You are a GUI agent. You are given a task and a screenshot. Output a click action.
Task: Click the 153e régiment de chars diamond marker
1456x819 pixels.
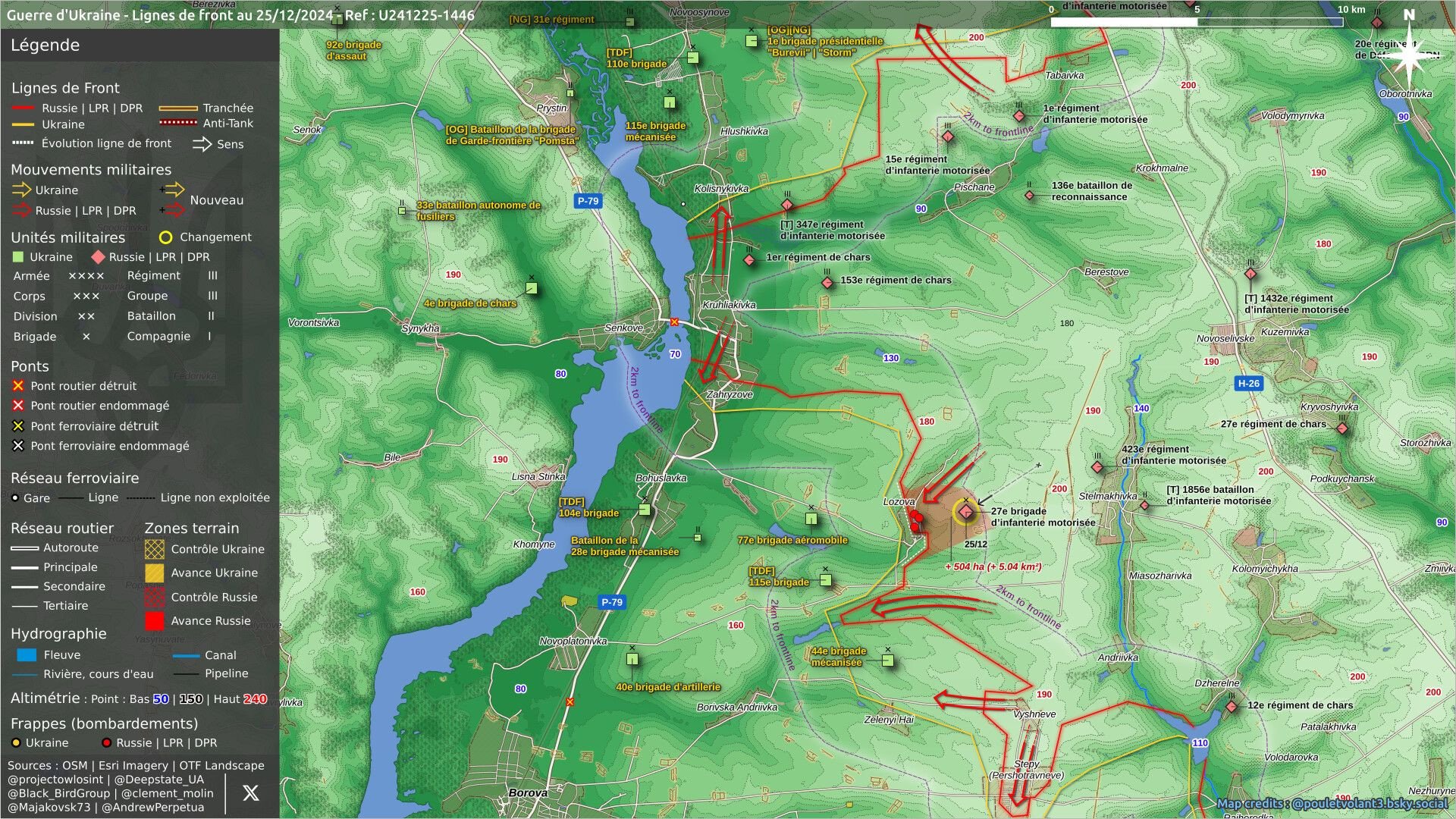[x=827, y=283]
